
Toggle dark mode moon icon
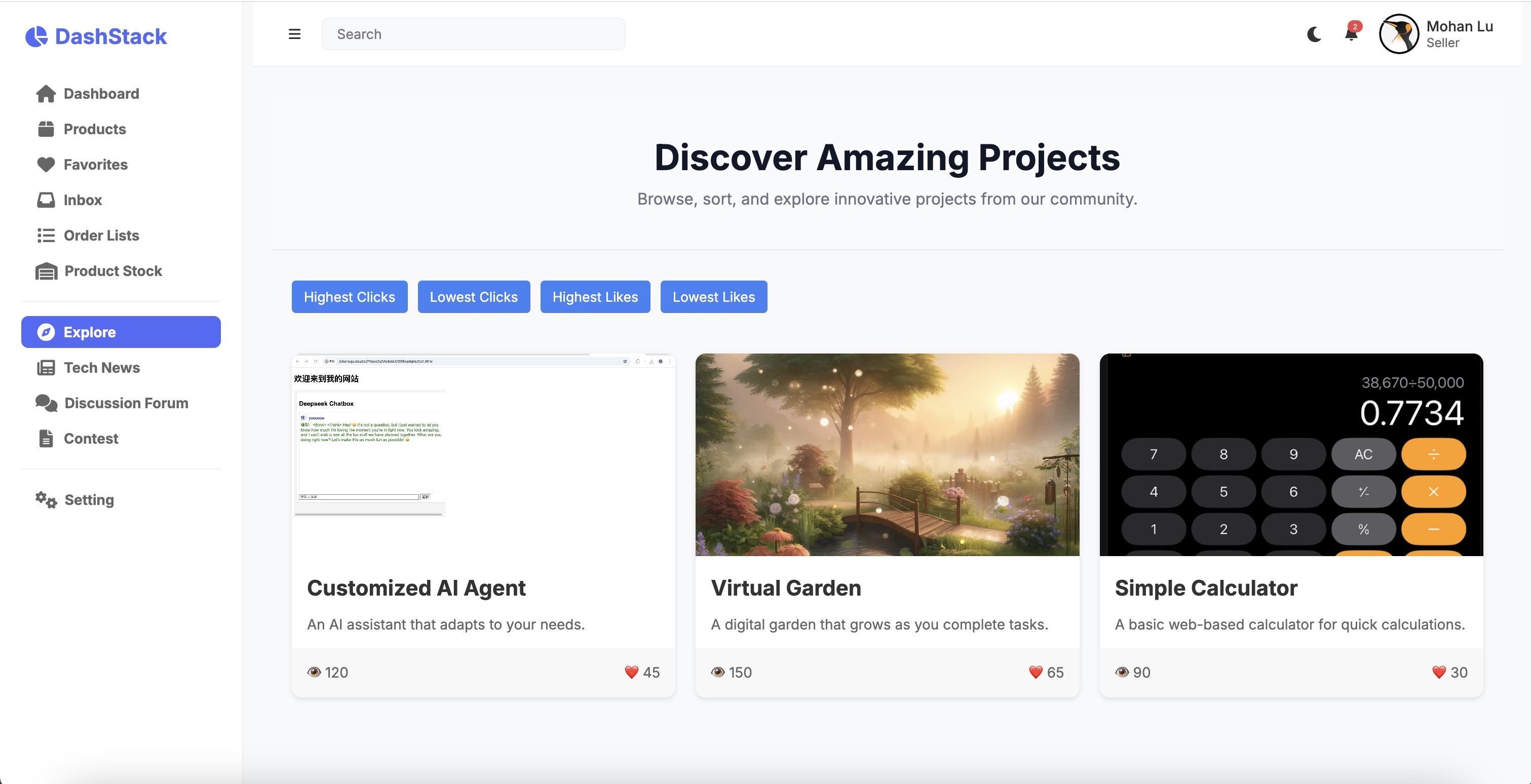(x=1314, y=34)
